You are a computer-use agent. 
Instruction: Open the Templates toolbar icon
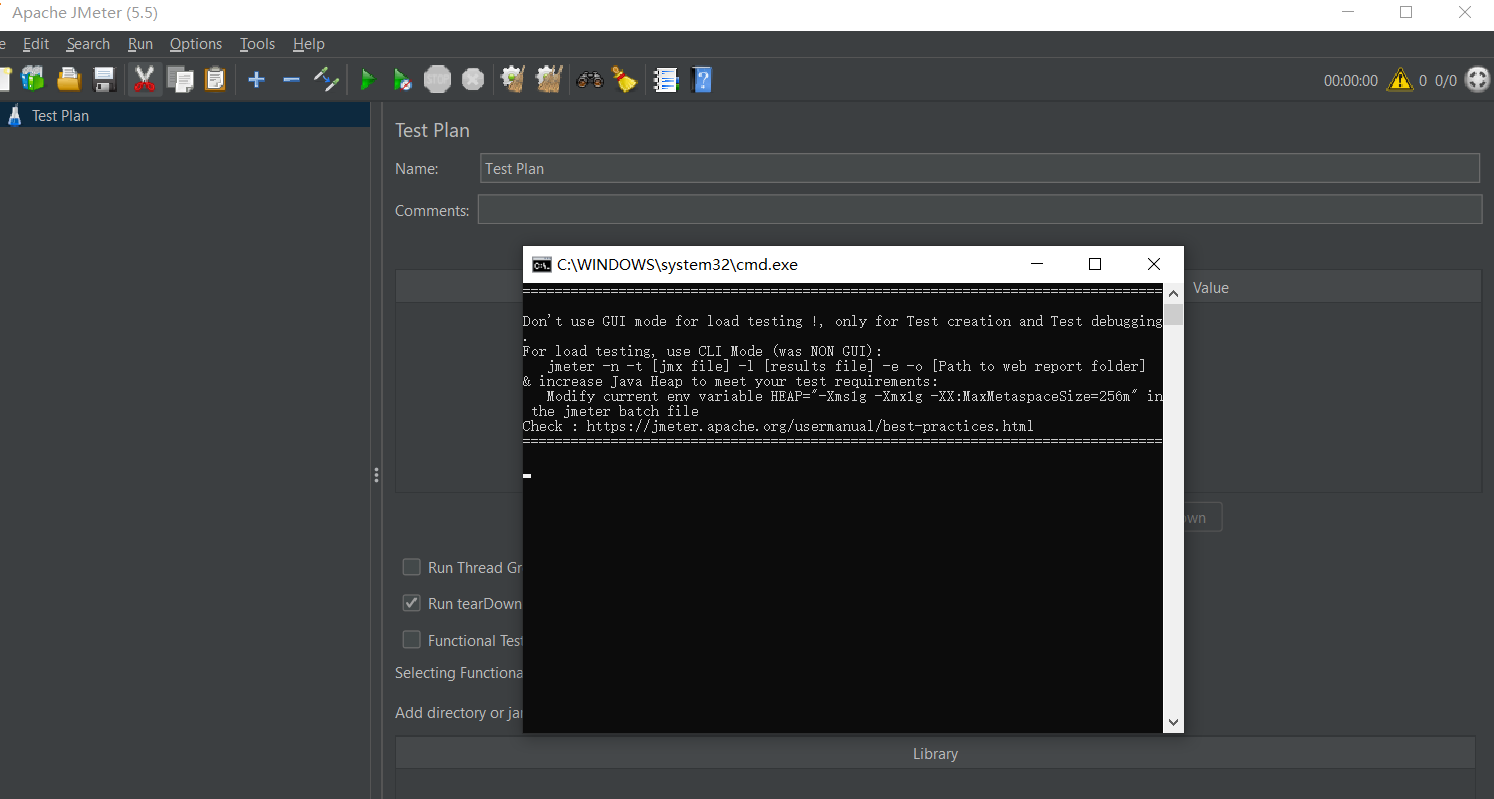(x=33, y=79)
